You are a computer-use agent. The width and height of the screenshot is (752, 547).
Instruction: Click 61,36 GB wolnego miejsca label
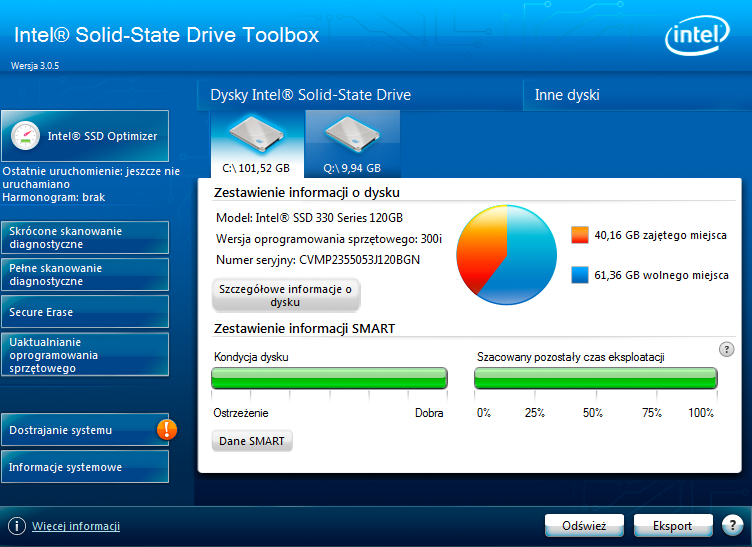point(661,275)
